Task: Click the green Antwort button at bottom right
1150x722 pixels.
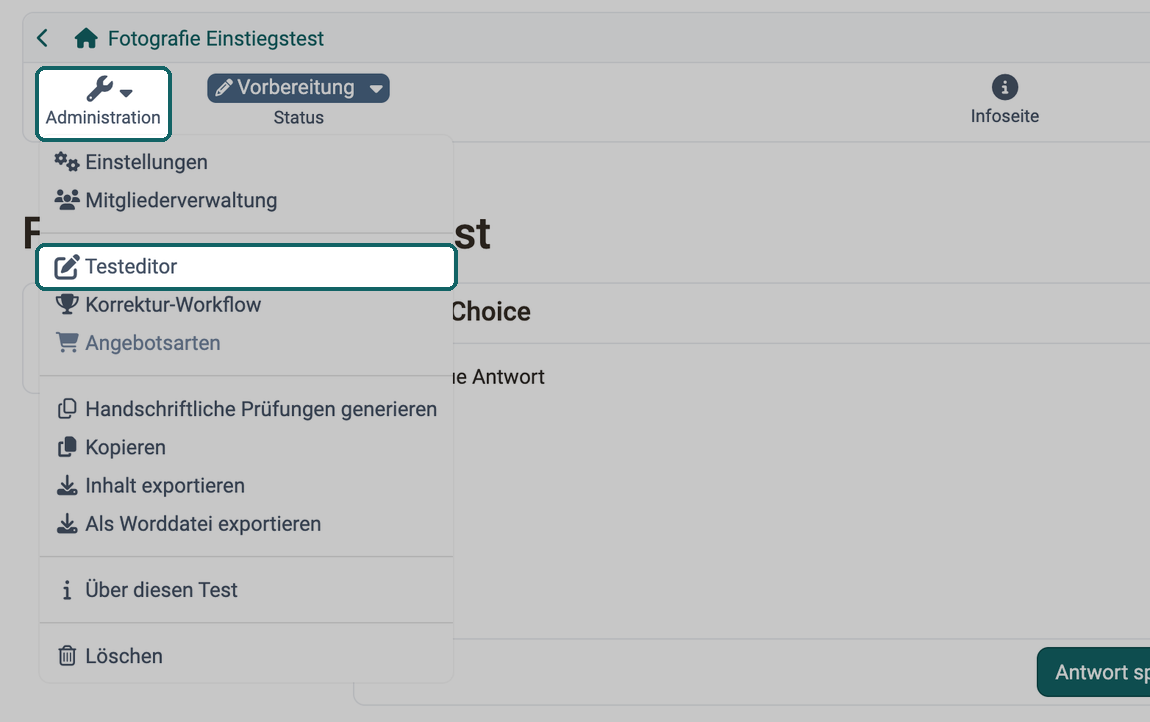Action: (1094, 672)
